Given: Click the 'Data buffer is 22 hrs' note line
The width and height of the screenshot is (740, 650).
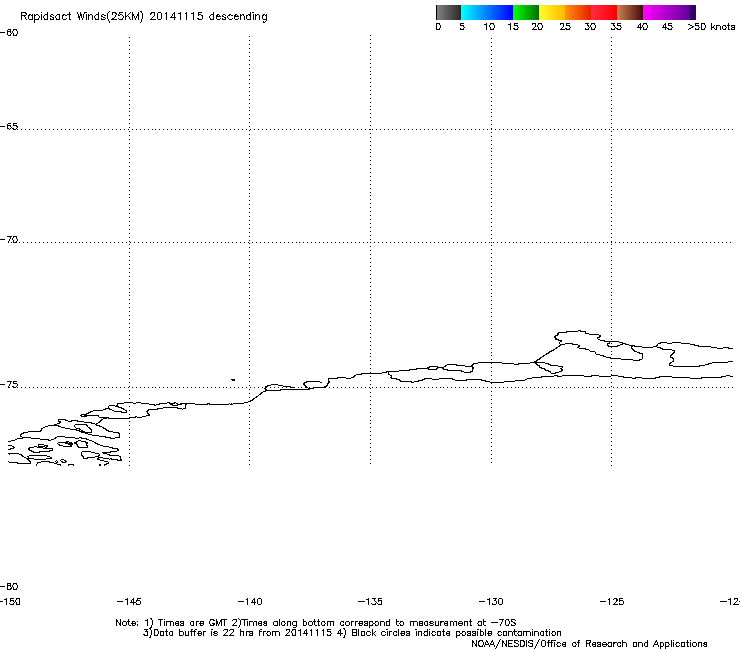Looking at the screenshot, I should click(352, 633).
